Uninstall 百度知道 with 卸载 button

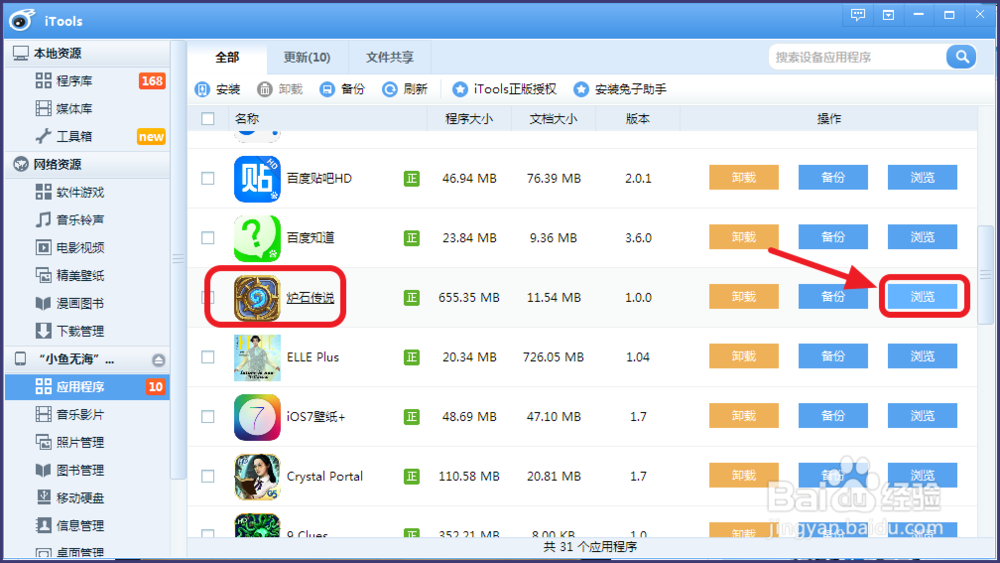point(744,237)
